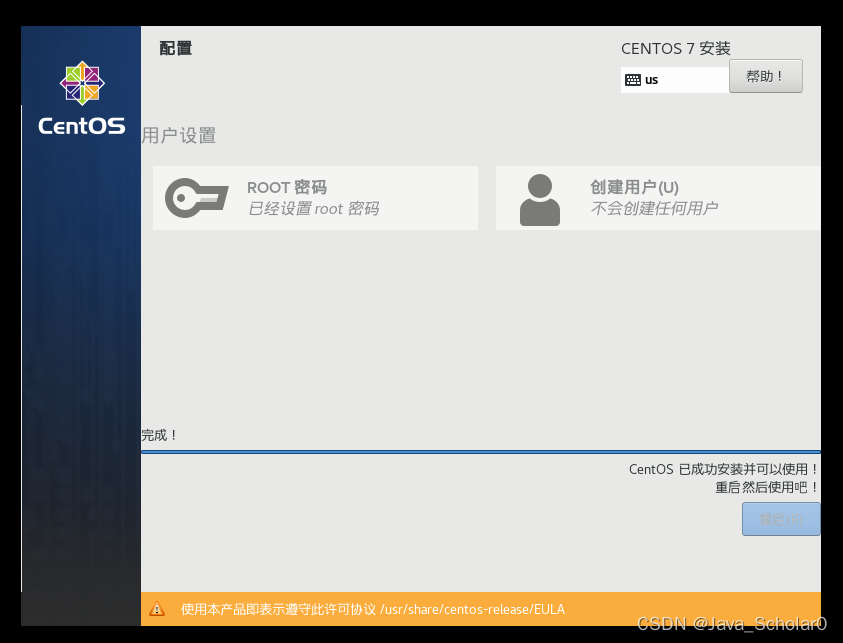This screenshot has height=643, width=843.
Task: Click the ROOT password key icon
Action: click(x=196, y=198)
